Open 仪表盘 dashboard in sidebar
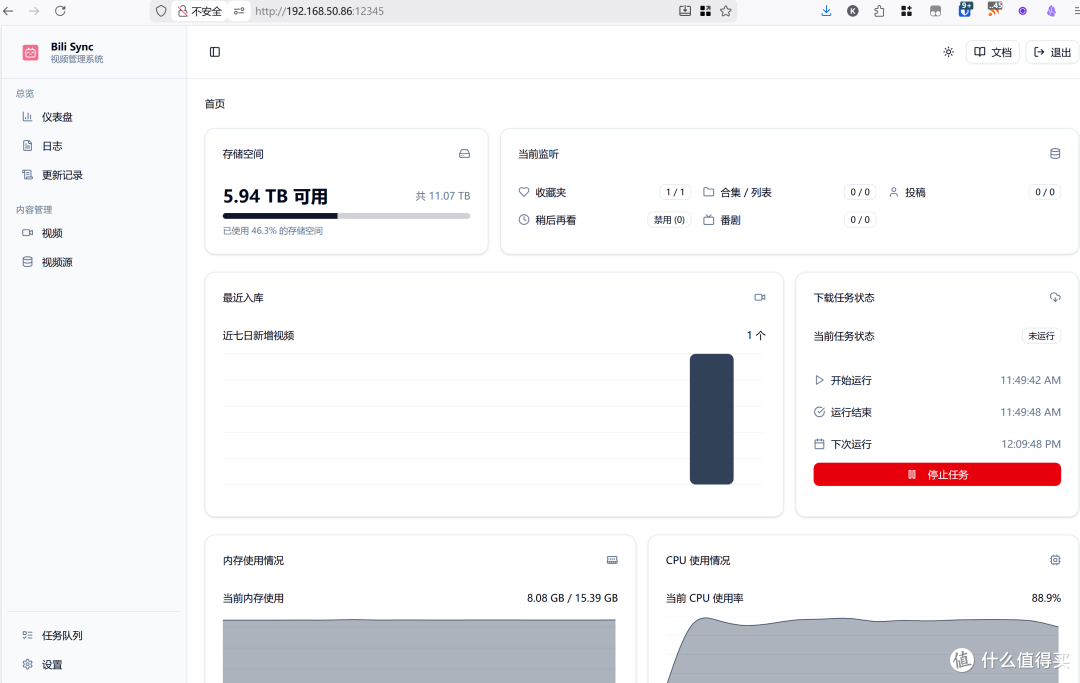Screen dimensions: 1080x683 (57, 117)
